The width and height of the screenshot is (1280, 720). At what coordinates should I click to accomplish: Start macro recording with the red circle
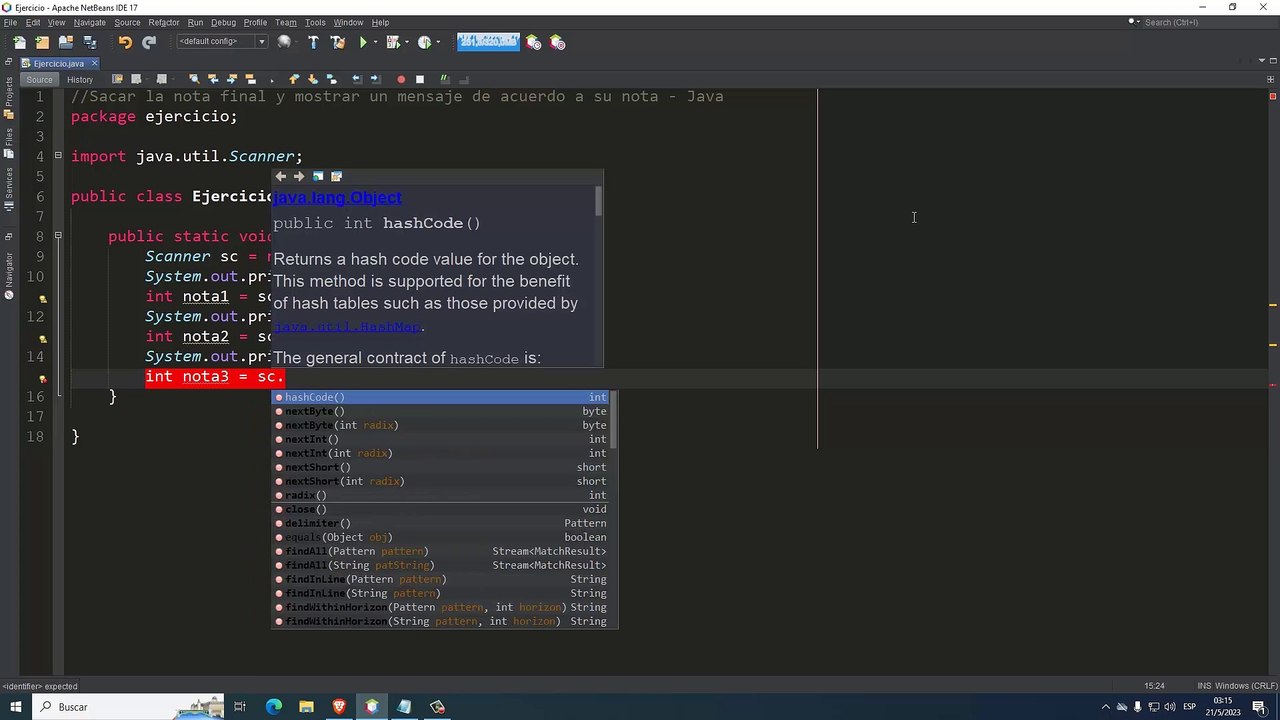pyautogui.click(x=401, y=79)
